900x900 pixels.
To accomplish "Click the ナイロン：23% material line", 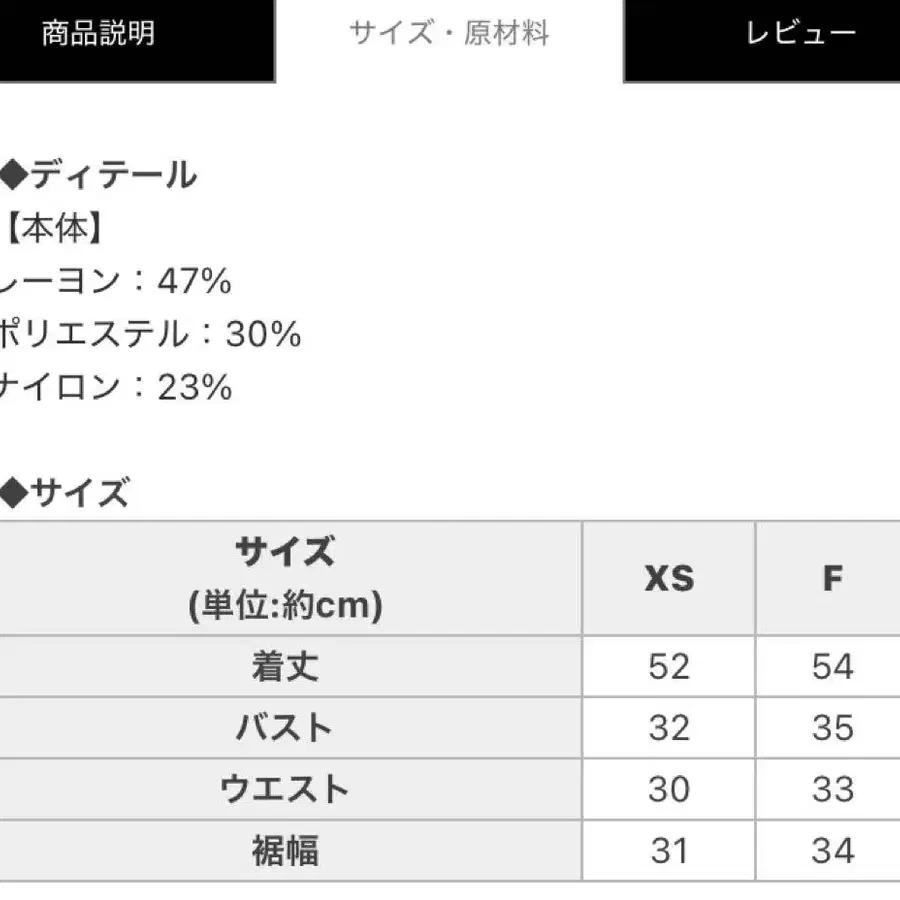I will (x=116, y=386).
